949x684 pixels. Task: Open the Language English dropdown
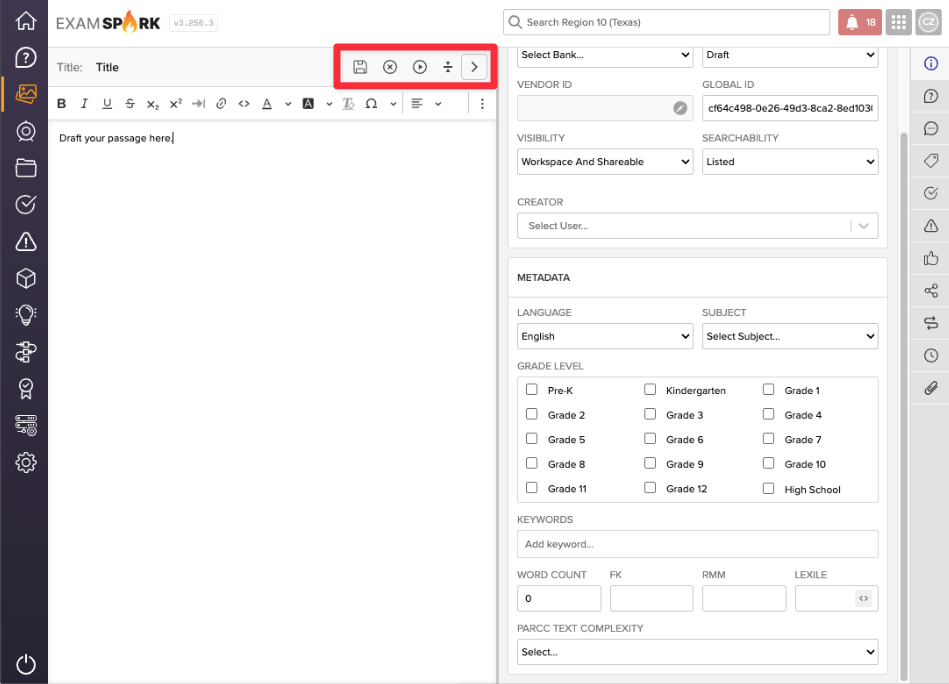[x=605, y=336]
